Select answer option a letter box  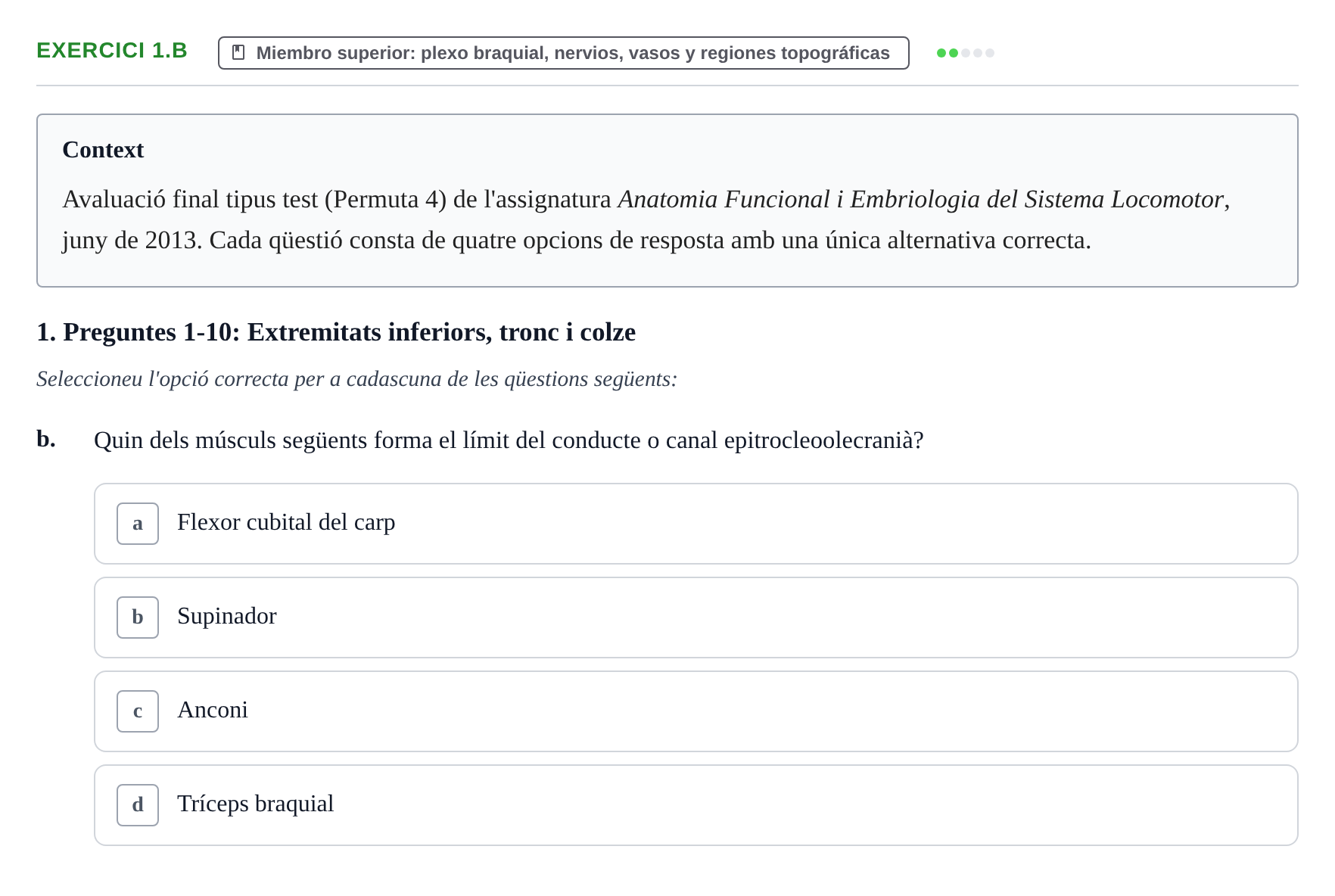[x=138, y=524]
